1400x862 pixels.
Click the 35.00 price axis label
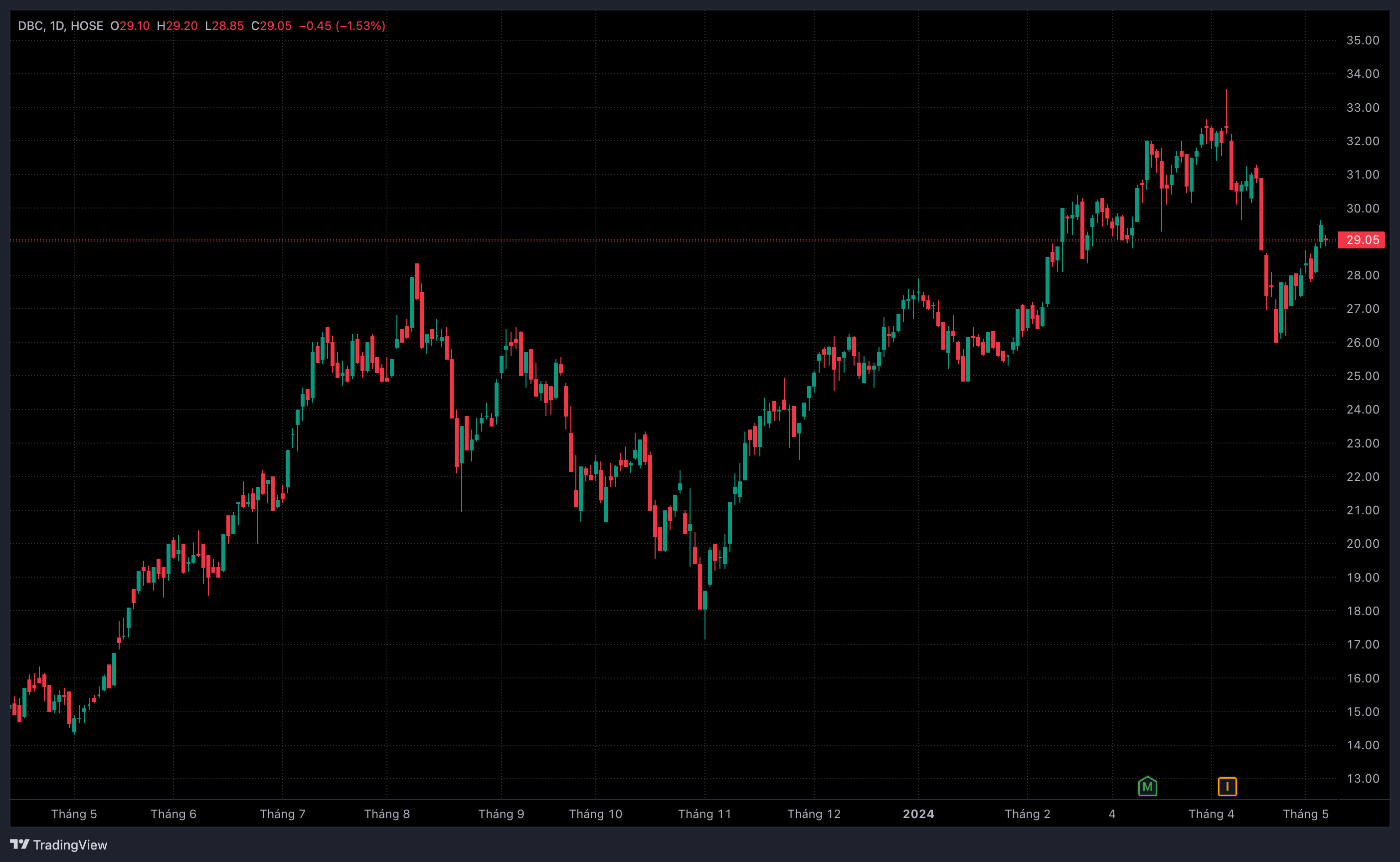pos(1363,40)
